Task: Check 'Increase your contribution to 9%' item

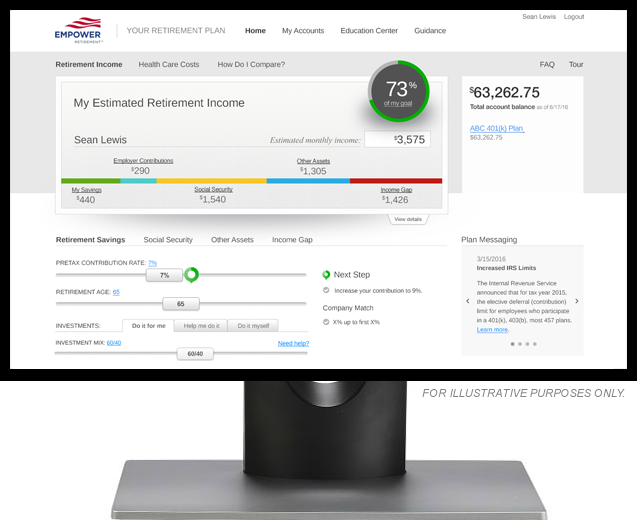Action: [x=326, y=290]
